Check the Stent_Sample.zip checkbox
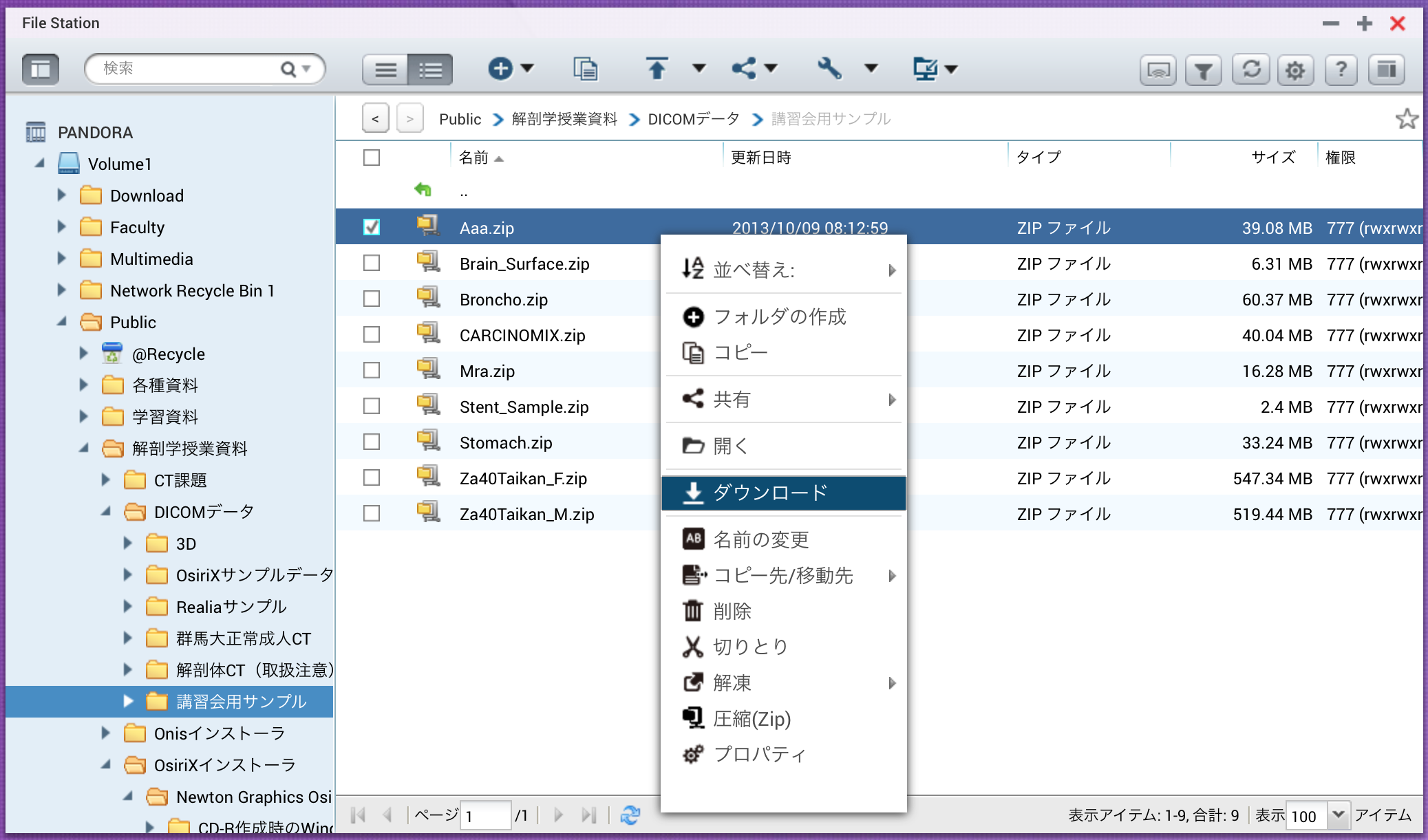 (372, 406)
